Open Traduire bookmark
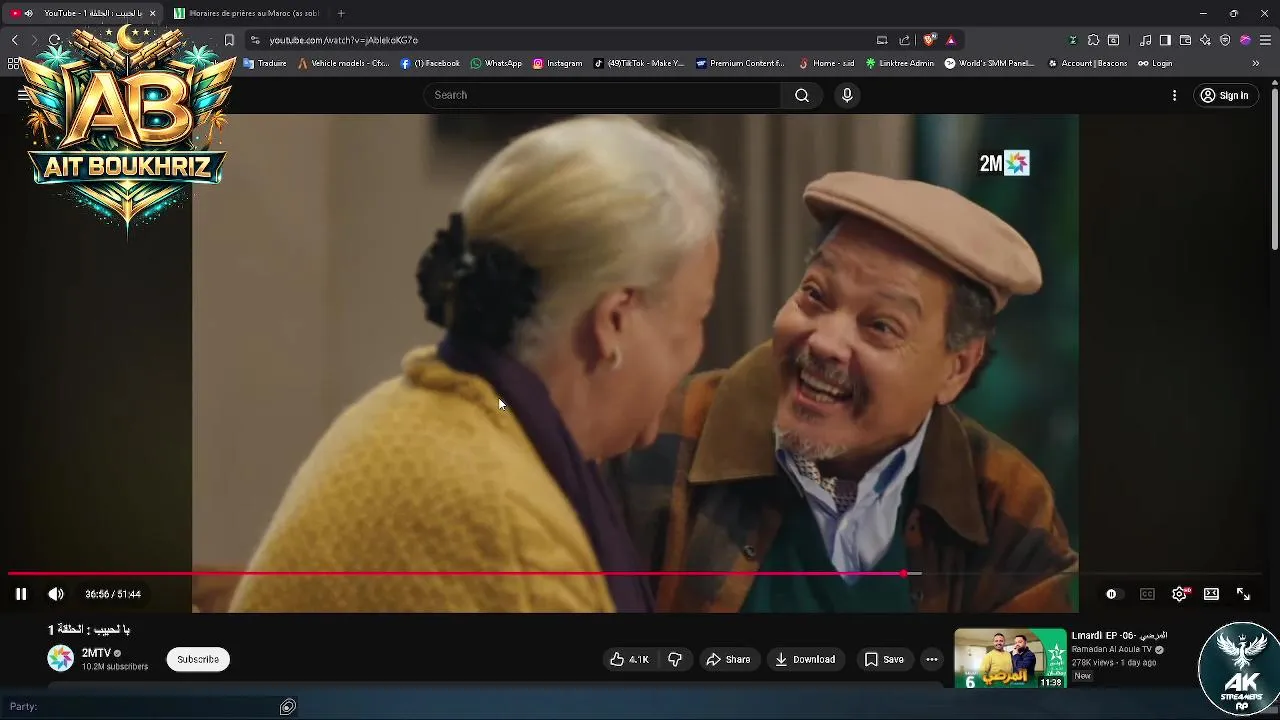This screenshot has height=720, width=1280. (265, 63)
